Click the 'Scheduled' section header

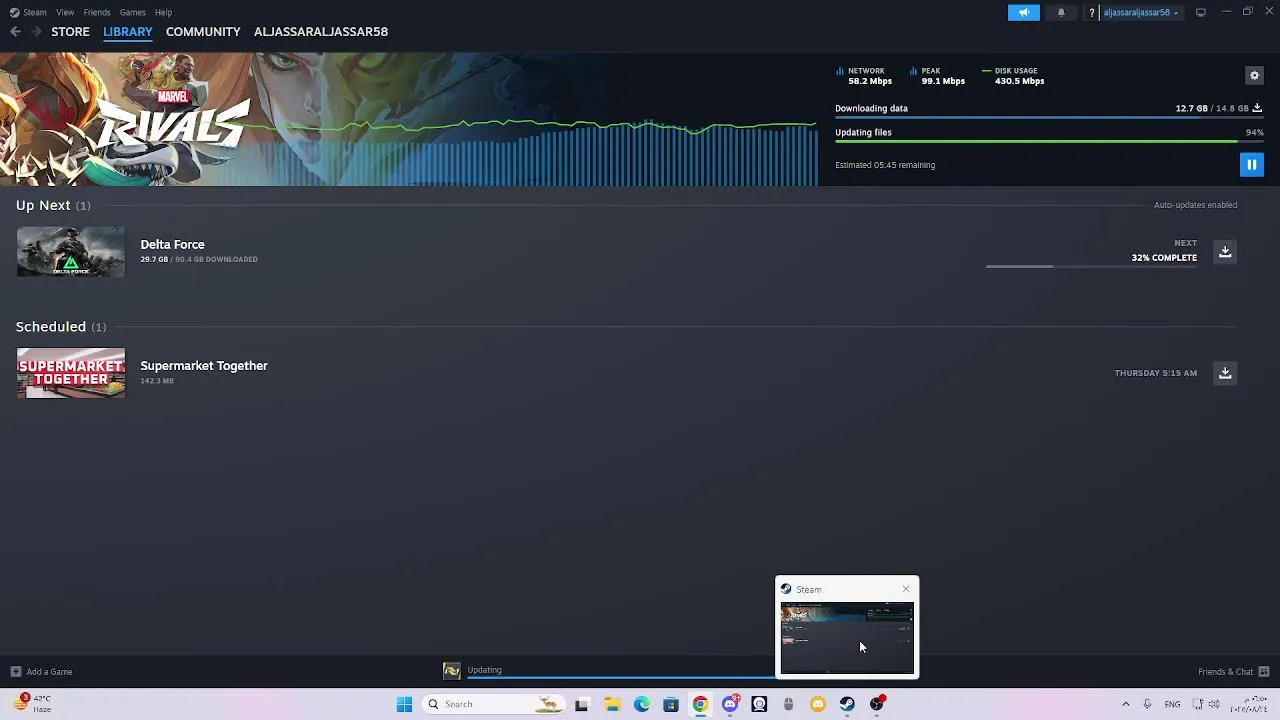pyautogui.click(x=61, y=327)
